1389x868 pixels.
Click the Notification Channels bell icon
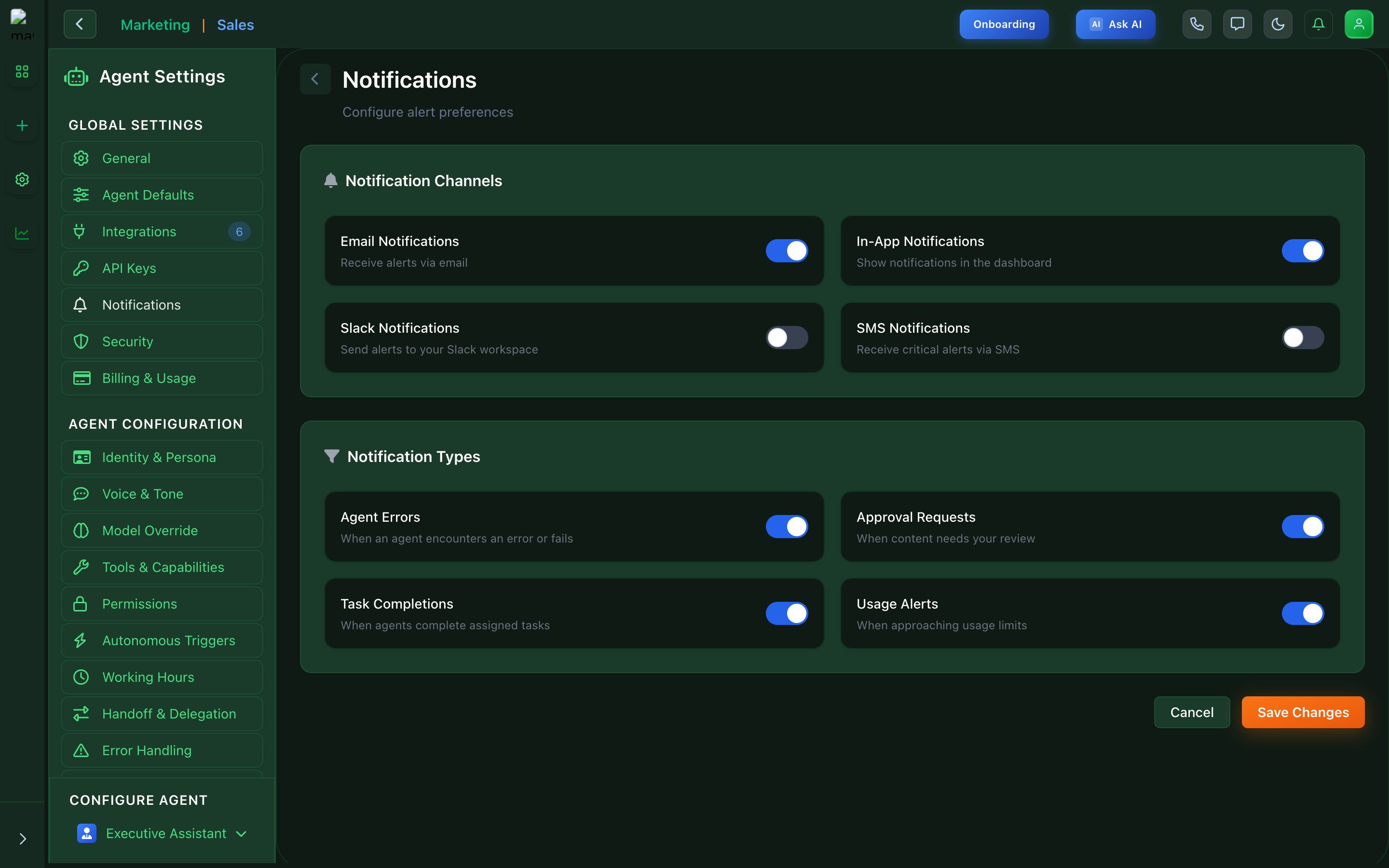point(330,181)
